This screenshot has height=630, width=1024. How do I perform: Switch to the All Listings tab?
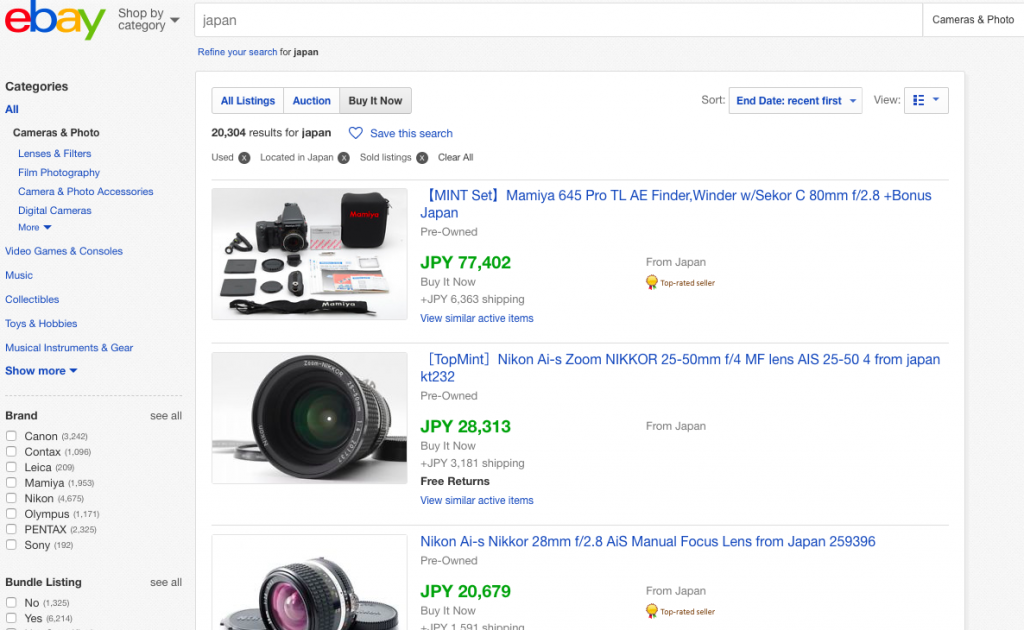coord(248,101)
